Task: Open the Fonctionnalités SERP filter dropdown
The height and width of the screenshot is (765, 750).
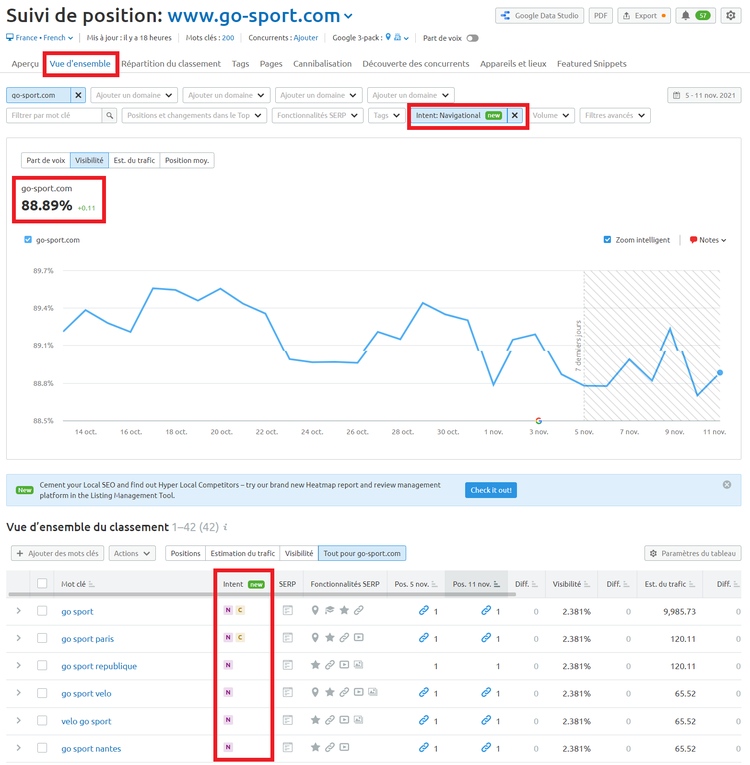Action: point(318,116)
